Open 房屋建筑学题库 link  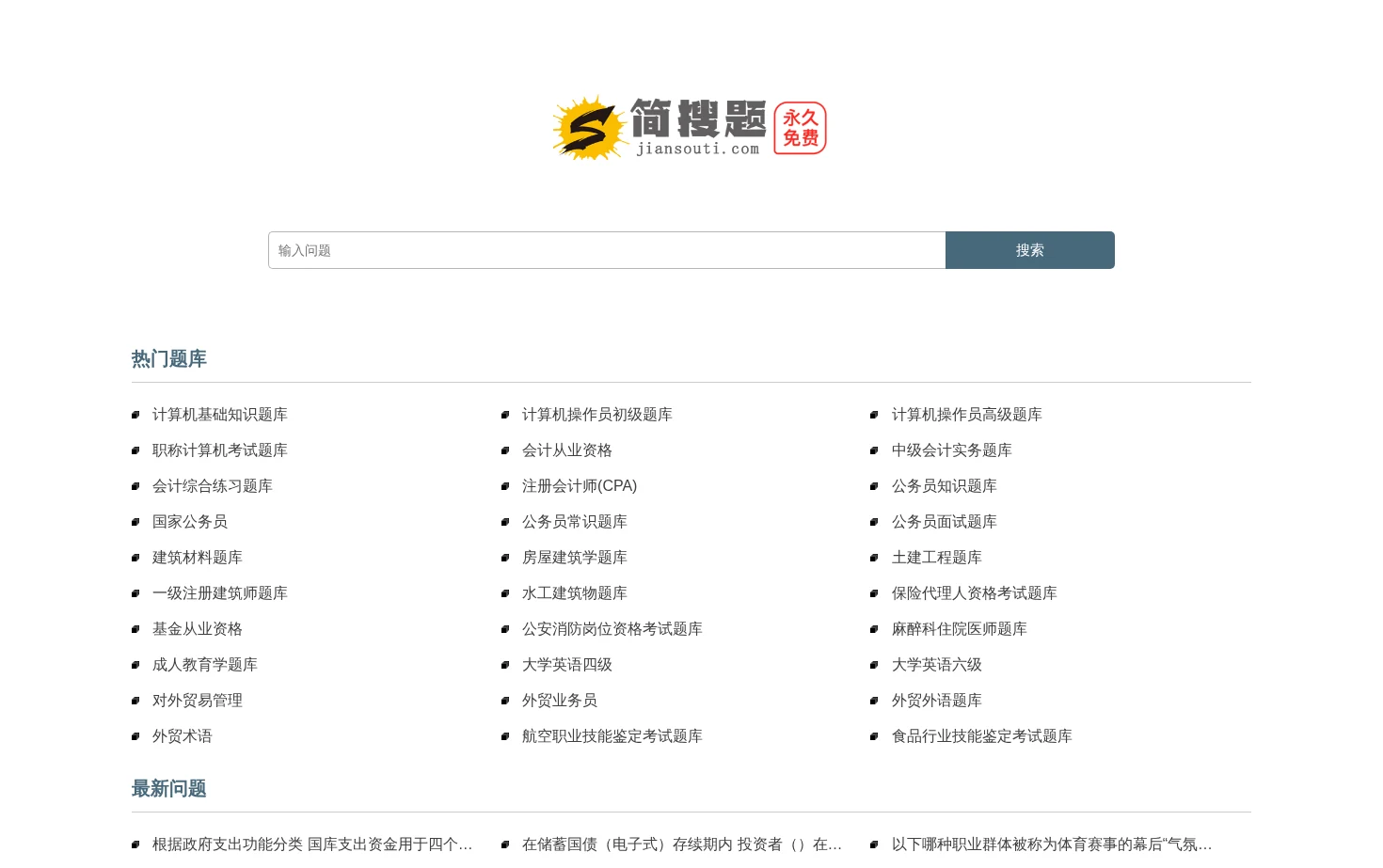click(x=575, y=558)
